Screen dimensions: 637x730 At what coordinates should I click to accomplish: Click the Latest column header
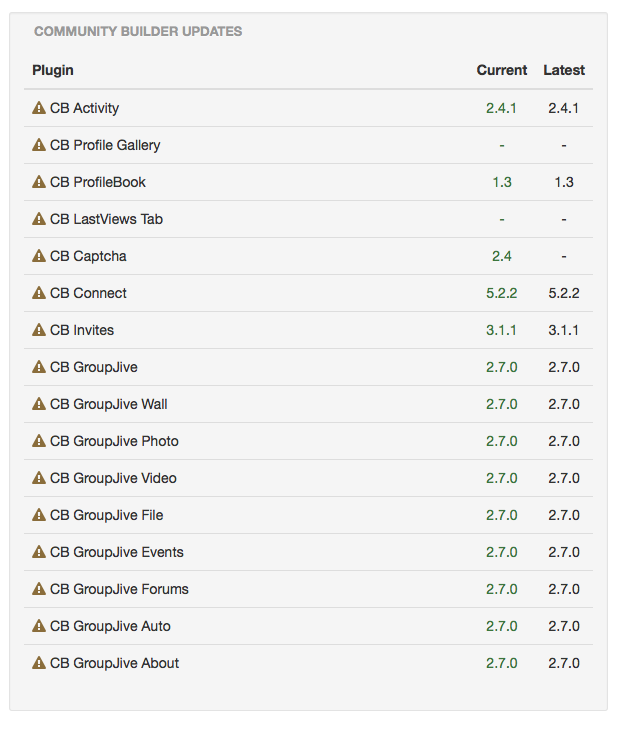564,70
